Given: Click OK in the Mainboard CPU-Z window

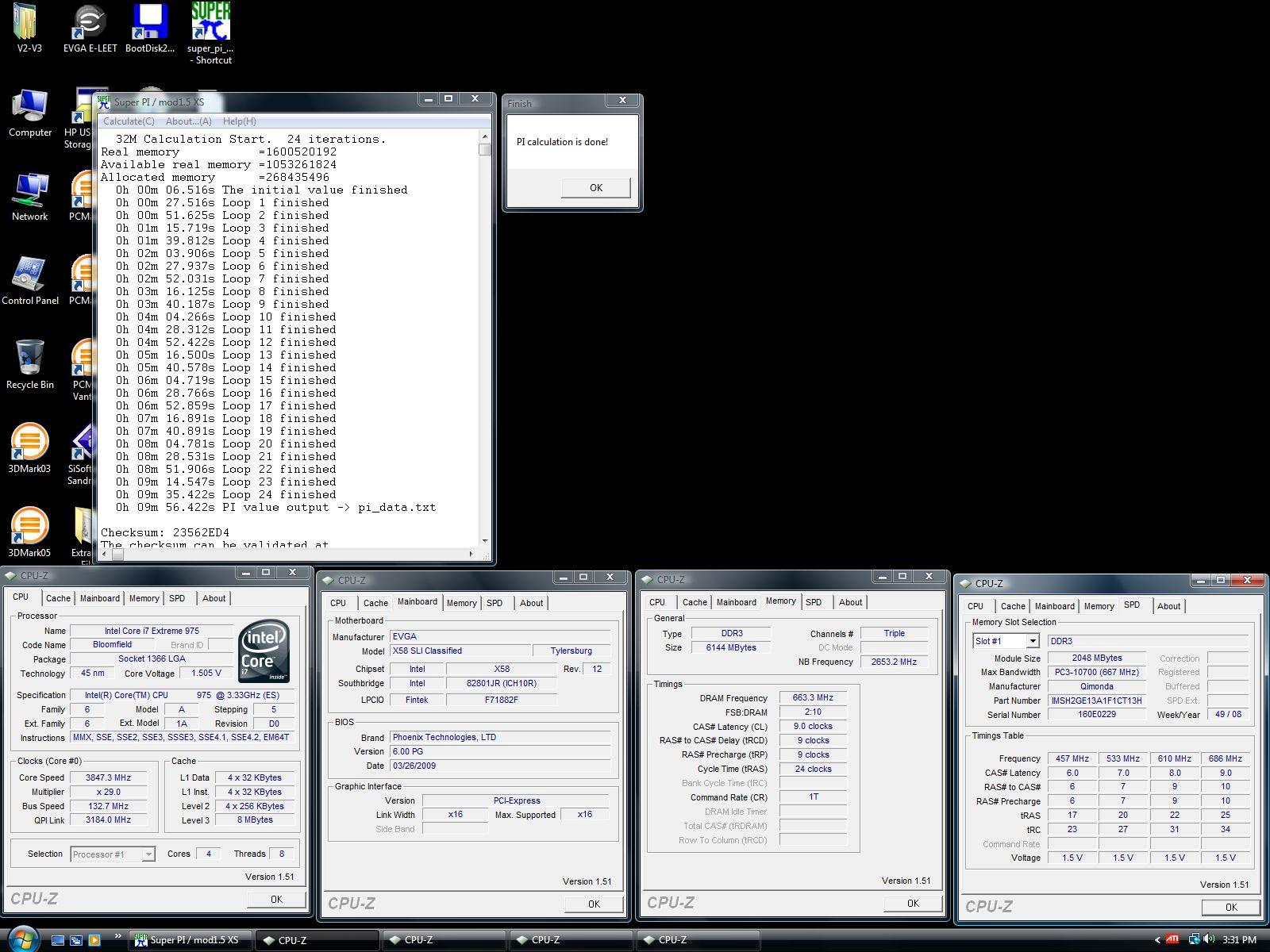Looking at the screenshot, I should [x=594, y=904].
